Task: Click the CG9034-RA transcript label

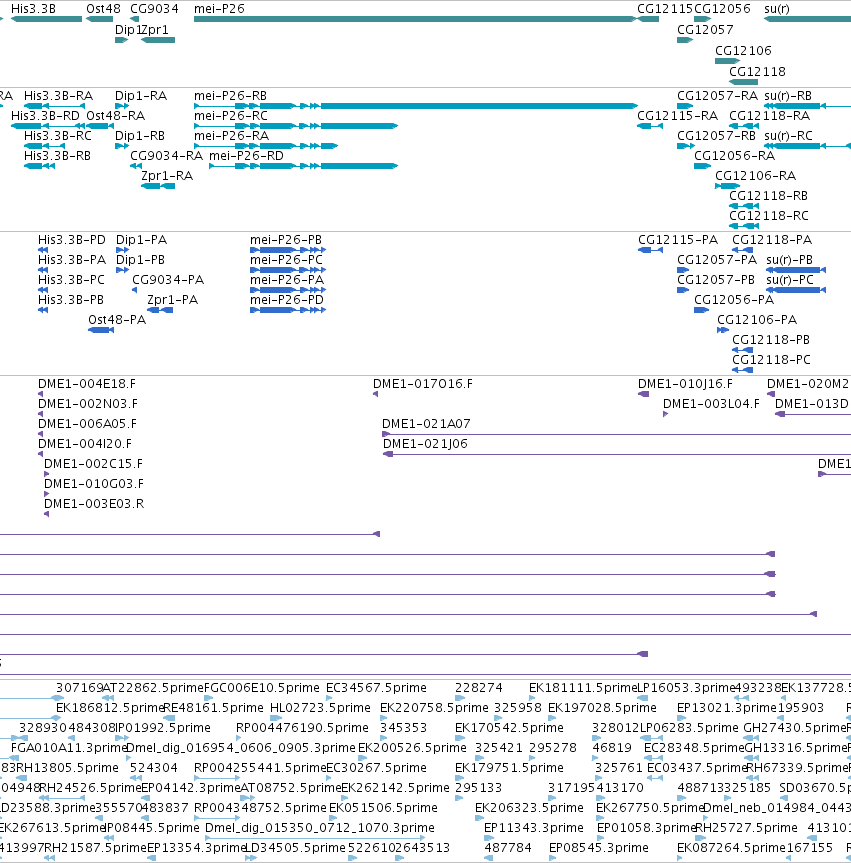Action: pyautogui.click(x=166, y=156)
